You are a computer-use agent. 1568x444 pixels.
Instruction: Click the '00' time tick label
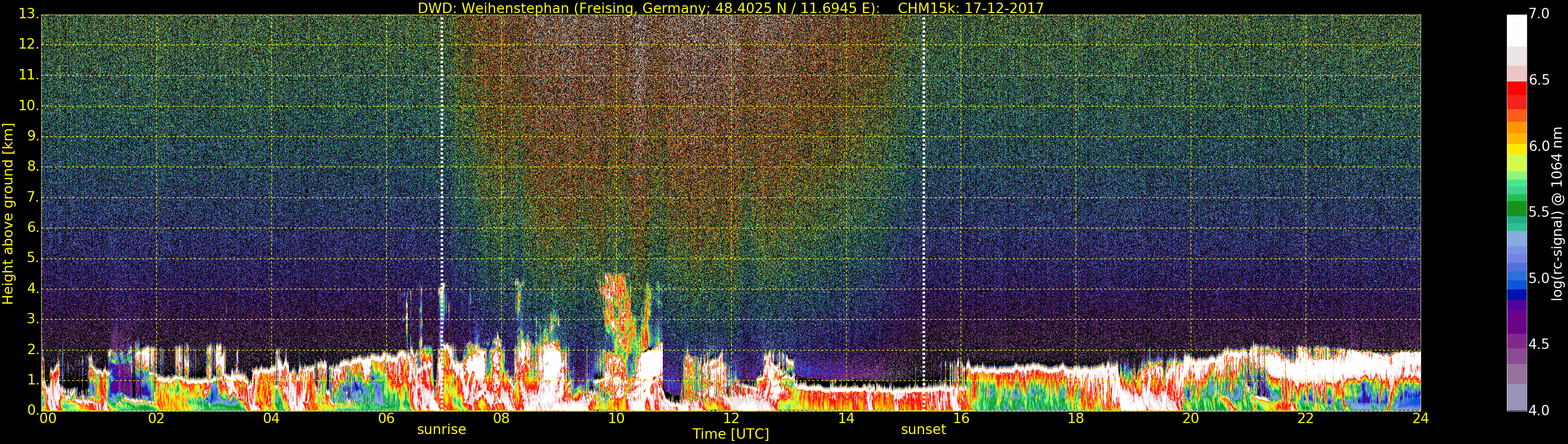click(48, 418)
